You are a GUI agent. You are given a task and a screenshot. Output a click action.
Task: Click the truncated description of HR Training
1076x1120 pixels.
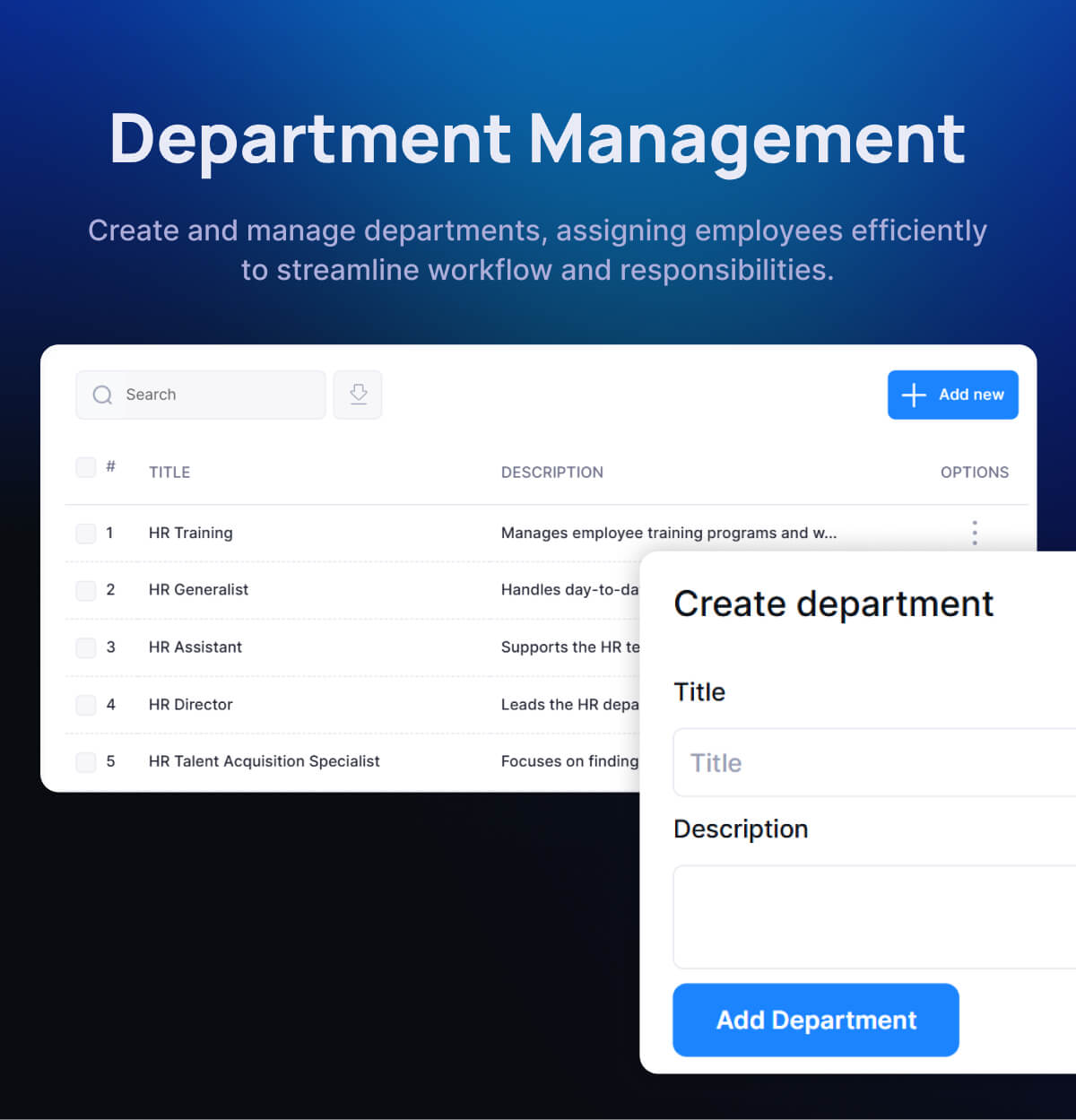[668, 533]
